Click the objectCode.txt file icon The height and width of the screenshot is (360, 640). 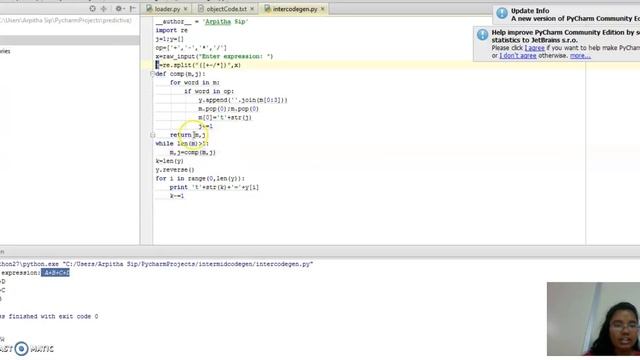click(201, 9)
